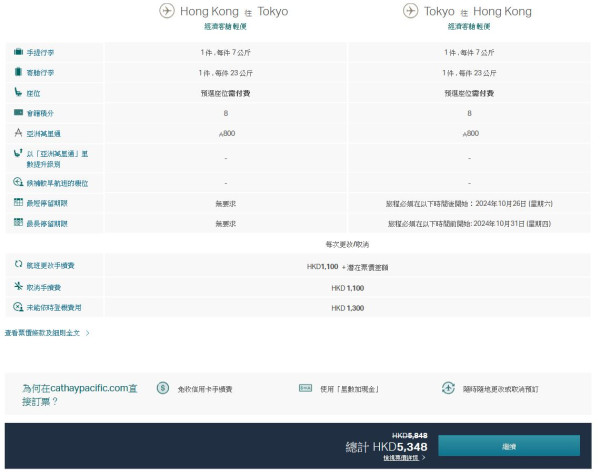600x475 pixels.
Task: Click the 免收信用卡手續費 text
Action: (205, 389)
